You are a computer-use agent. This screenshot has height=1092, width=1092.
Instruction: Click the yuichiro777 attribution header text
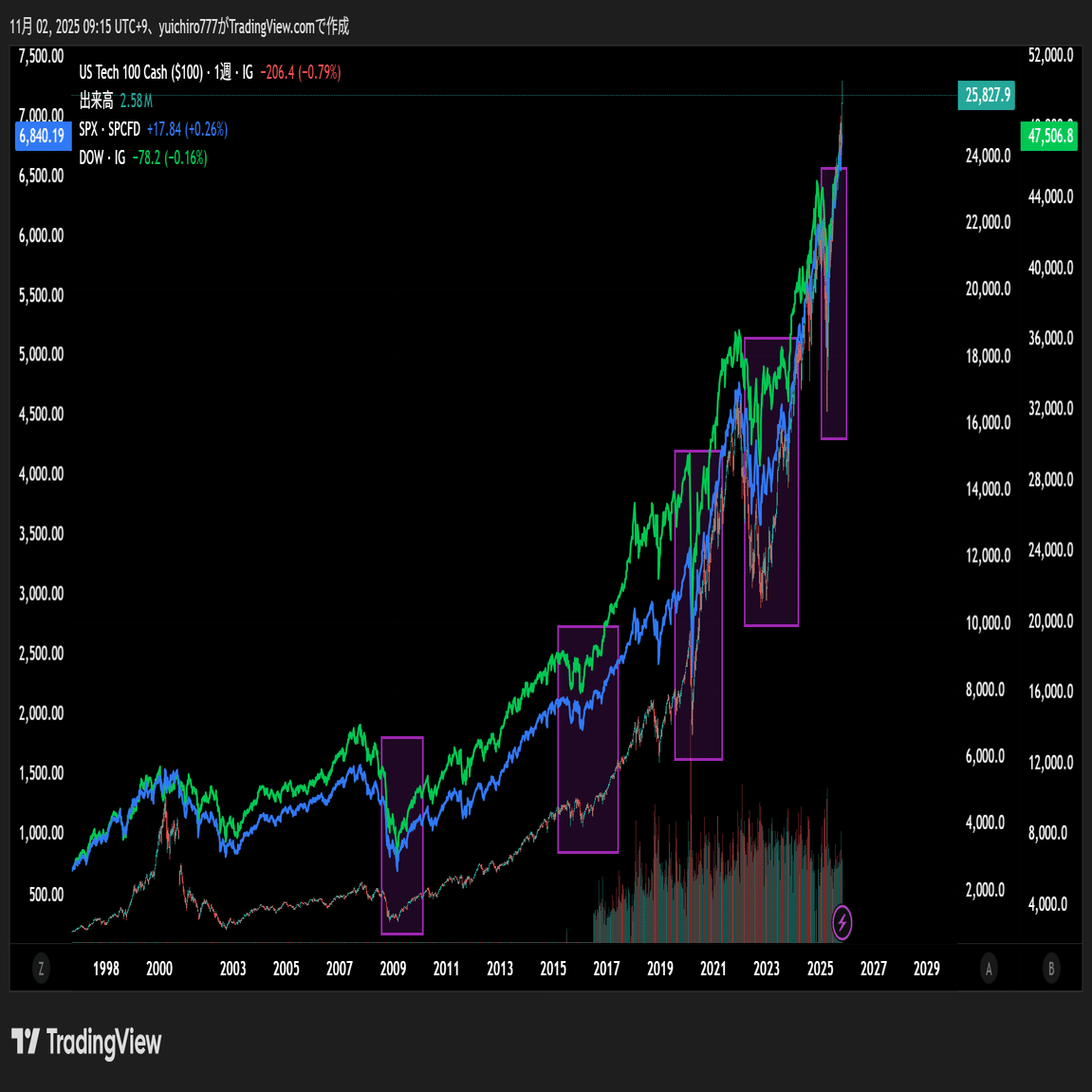click(179, 27)
